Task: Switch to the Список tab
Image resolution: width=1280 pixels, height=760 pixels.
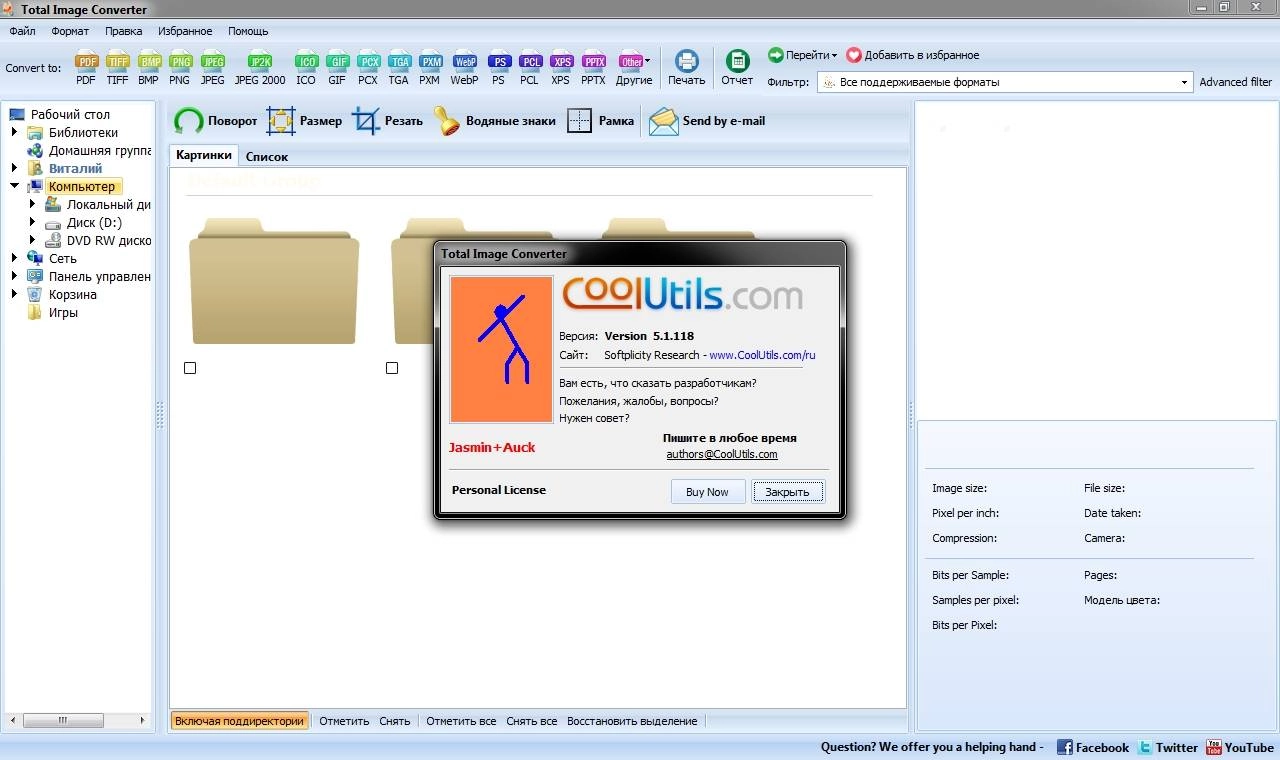Action: coord(266,156)
